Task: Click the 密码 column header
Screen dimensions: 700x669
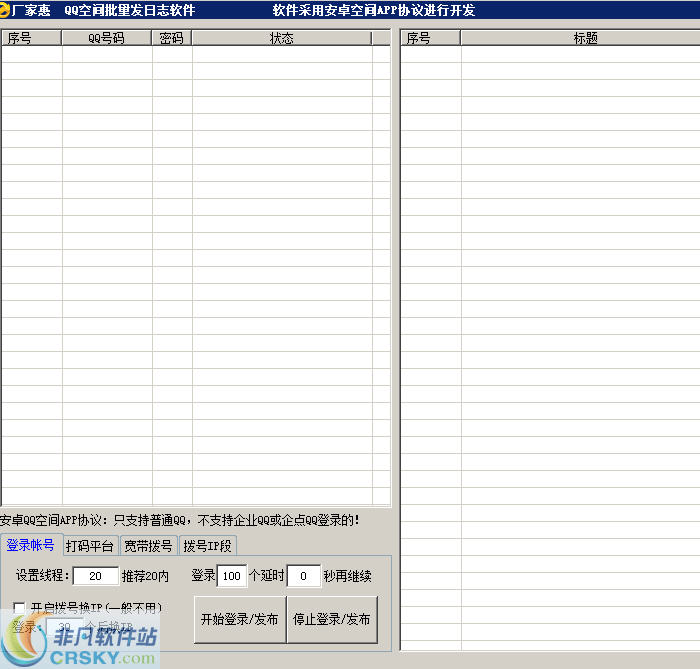Action: point(172,38)
